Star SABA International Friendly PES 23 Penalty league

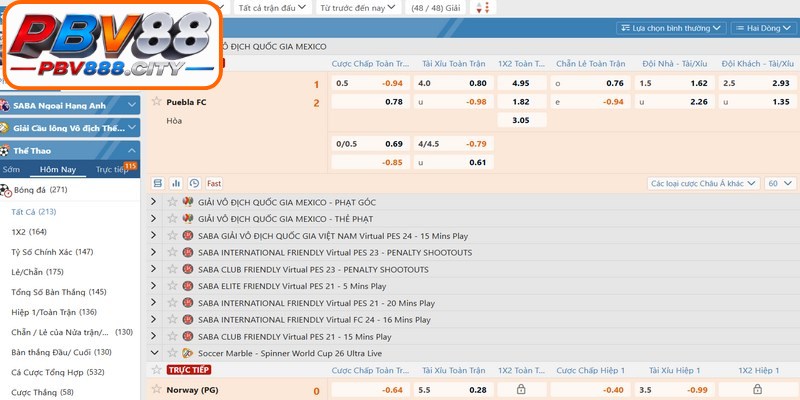click(x=172, y=252)
